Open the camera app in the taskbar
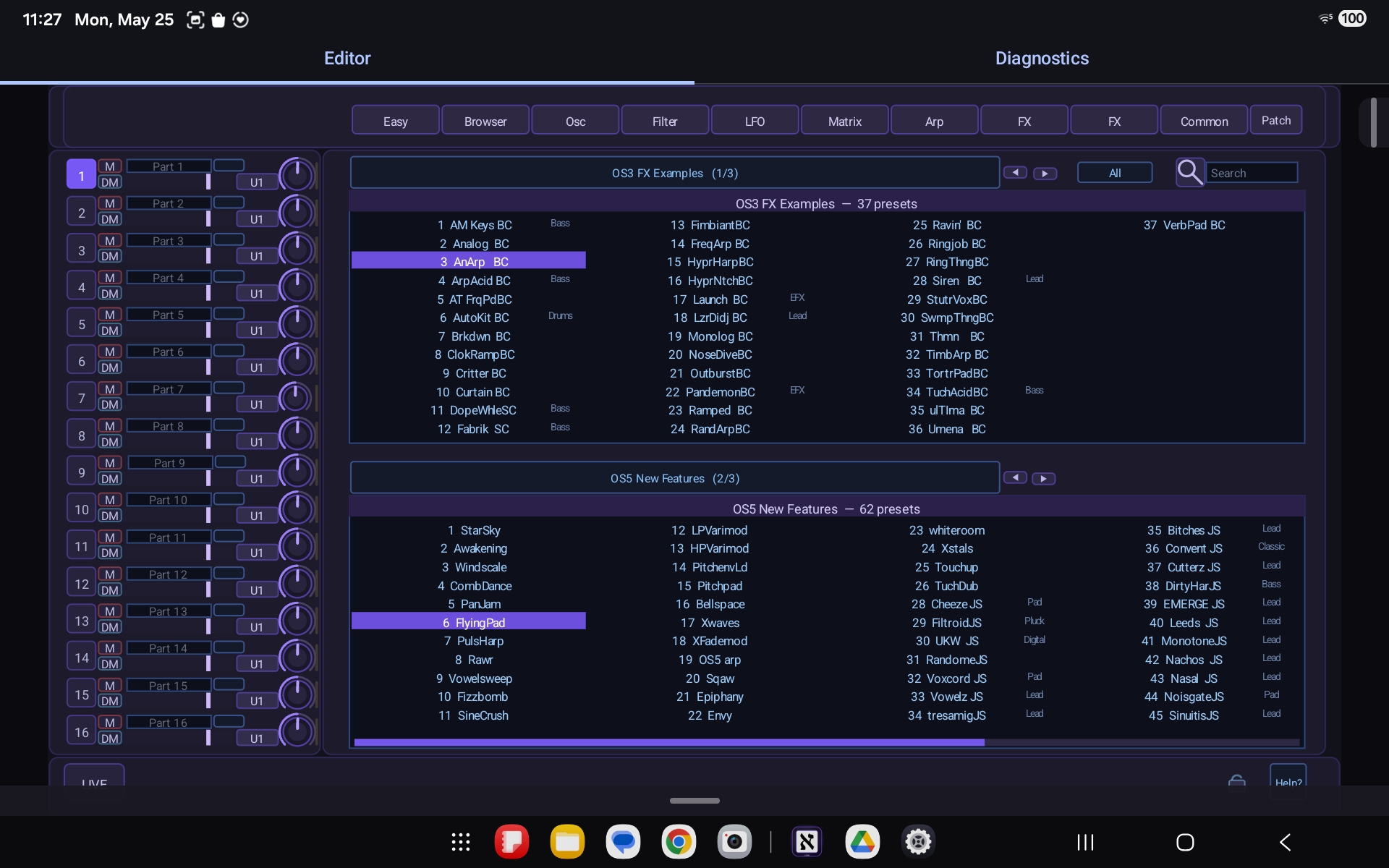The height and width of the screenshot is (868, 1389). coord(734,842)
